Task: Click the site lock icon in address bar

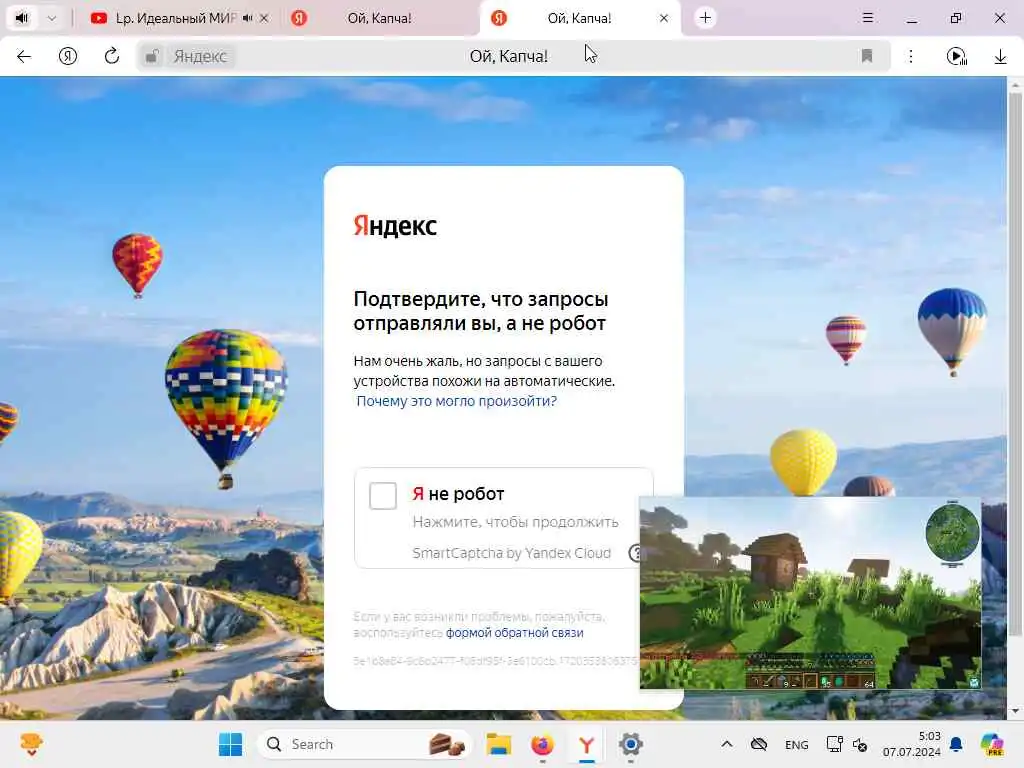Action: (152, 56)
